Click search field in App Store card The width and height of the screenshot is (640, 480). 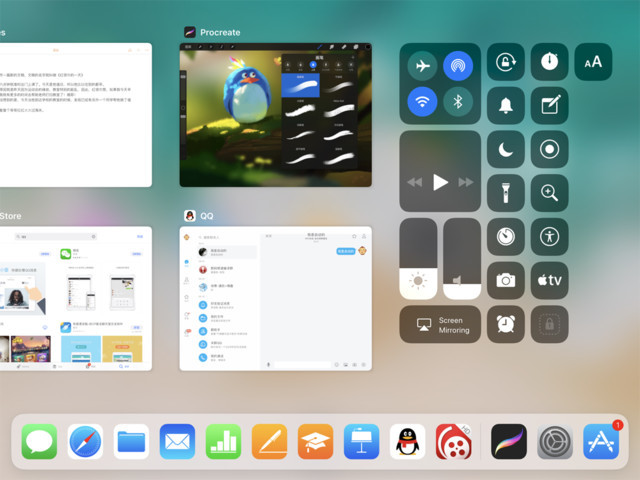[56, 236]
